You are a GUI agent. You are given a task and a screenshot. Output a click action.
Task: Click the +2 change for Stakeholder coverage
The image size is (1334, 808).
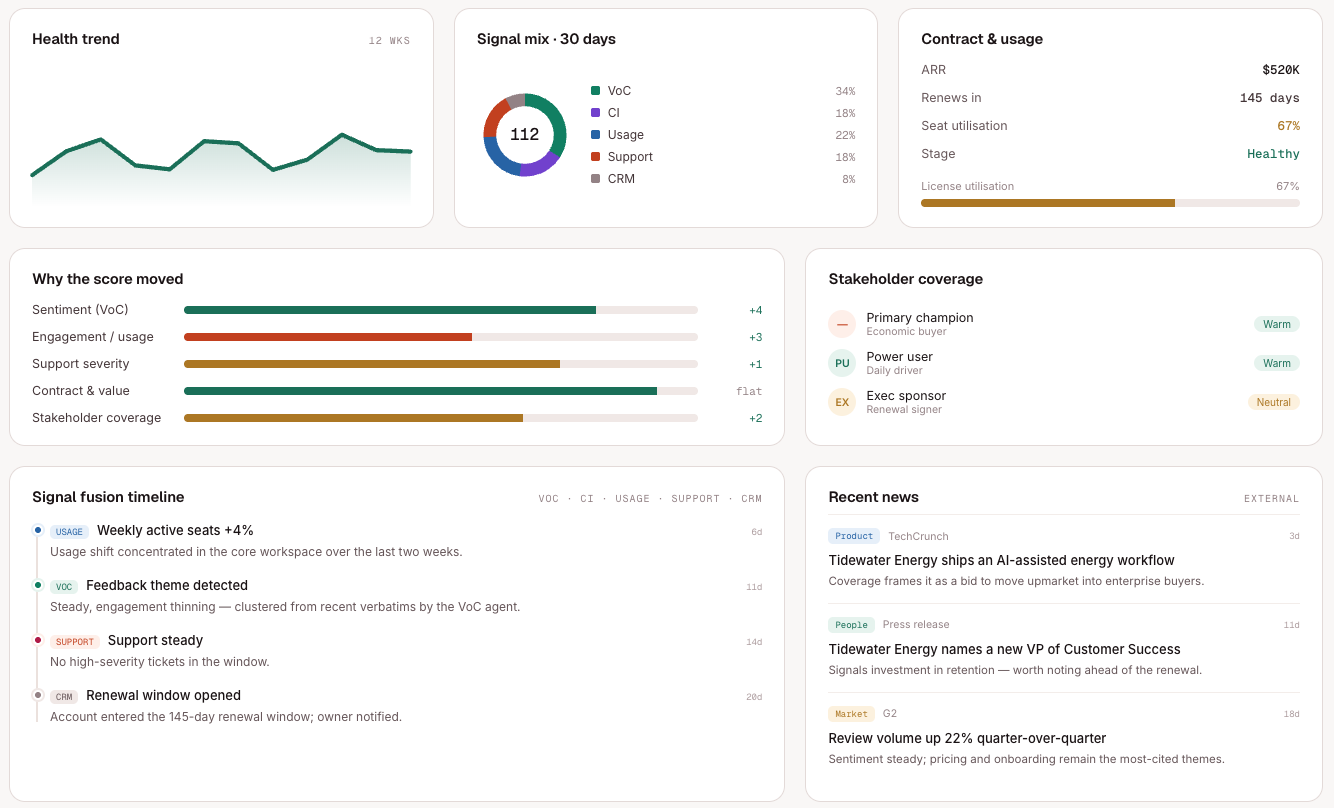[755, 418]
